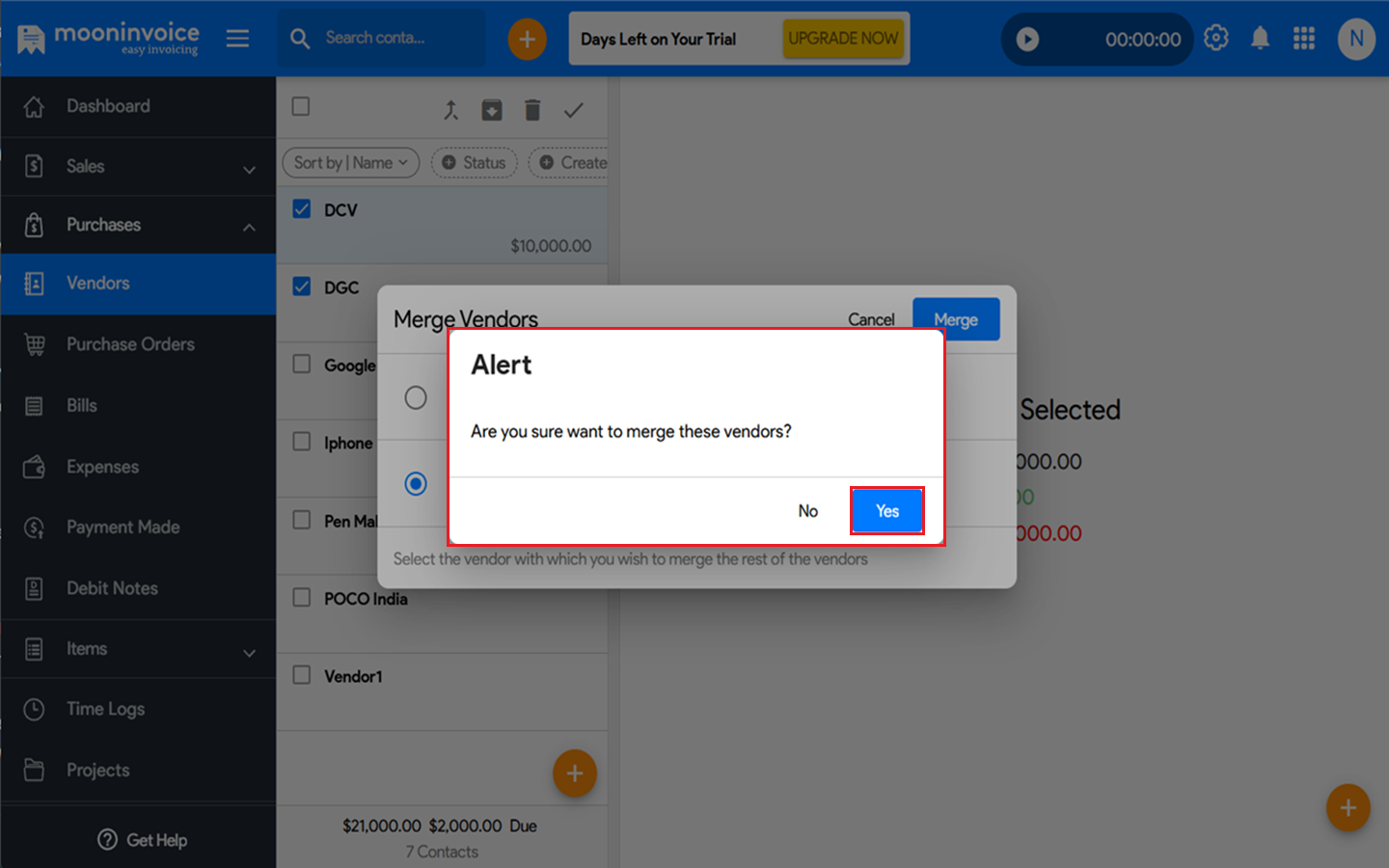1389x868 pixels.
Task: Open notifications bell icon
Action: 1260,39
